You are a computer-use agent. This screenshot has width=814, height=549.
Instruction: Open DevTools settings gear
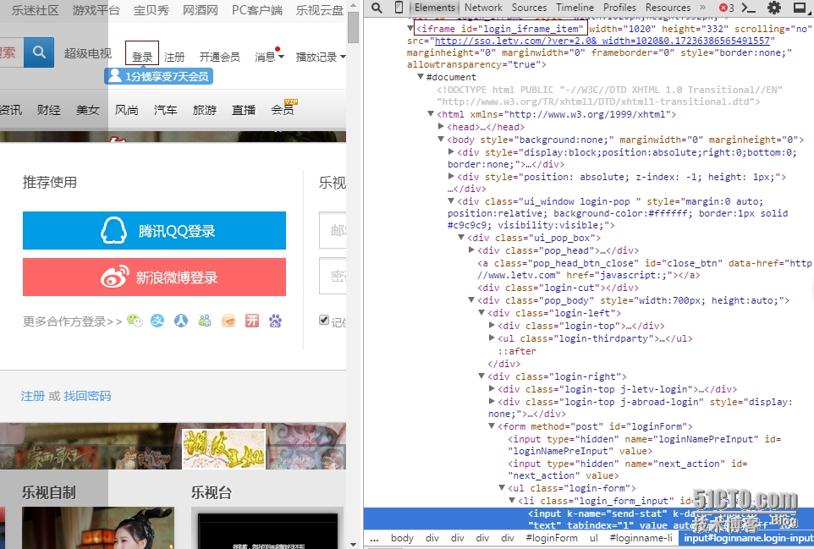(774, 8)
